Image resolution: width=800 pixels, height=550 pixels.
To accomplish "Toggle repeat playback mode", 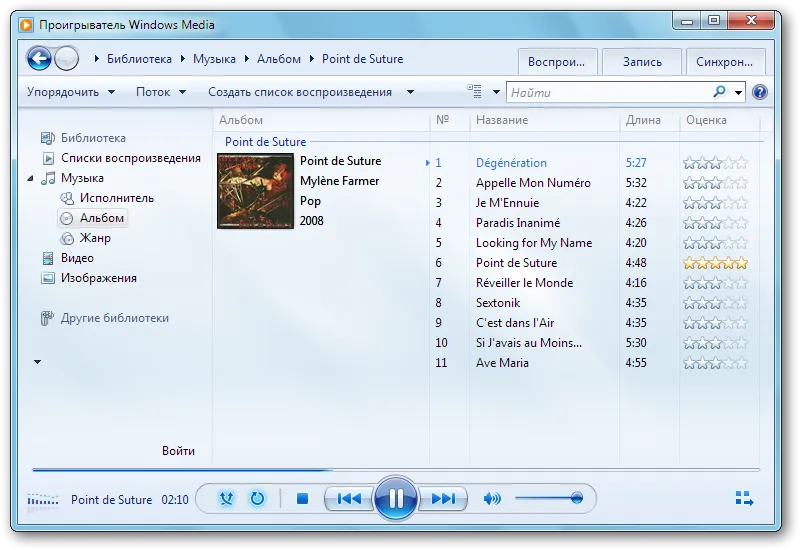I will (258, 498).
